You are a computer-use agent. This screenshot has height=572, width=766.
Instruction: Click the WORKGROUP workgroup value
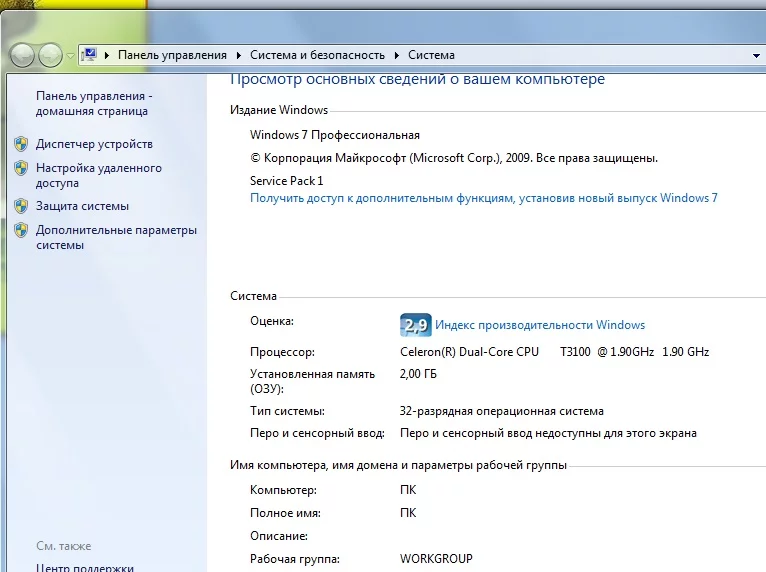coord(436,558)
